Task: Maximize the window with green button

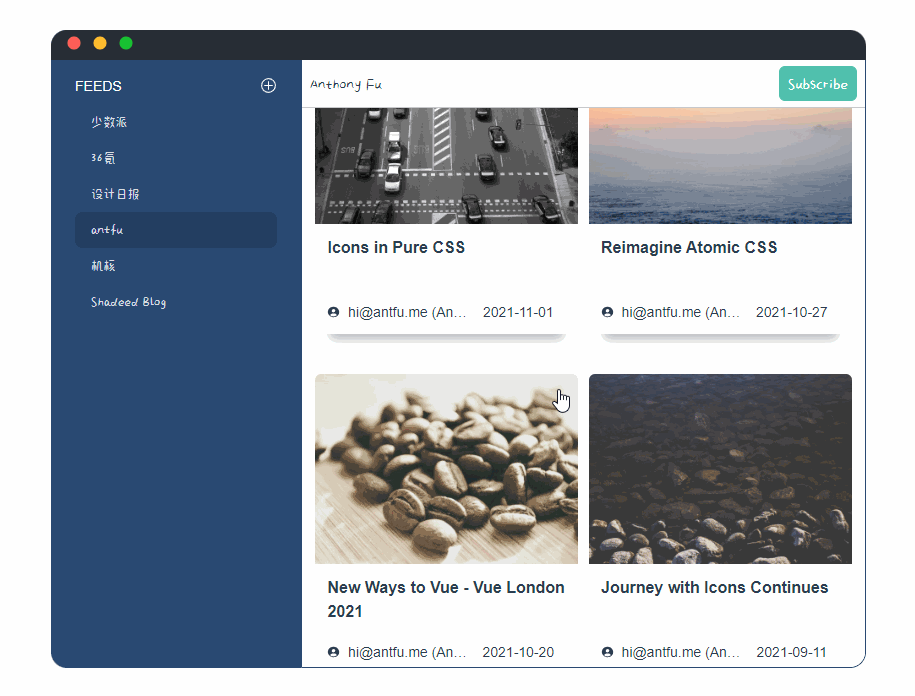Action: click(x=126, y=43)
